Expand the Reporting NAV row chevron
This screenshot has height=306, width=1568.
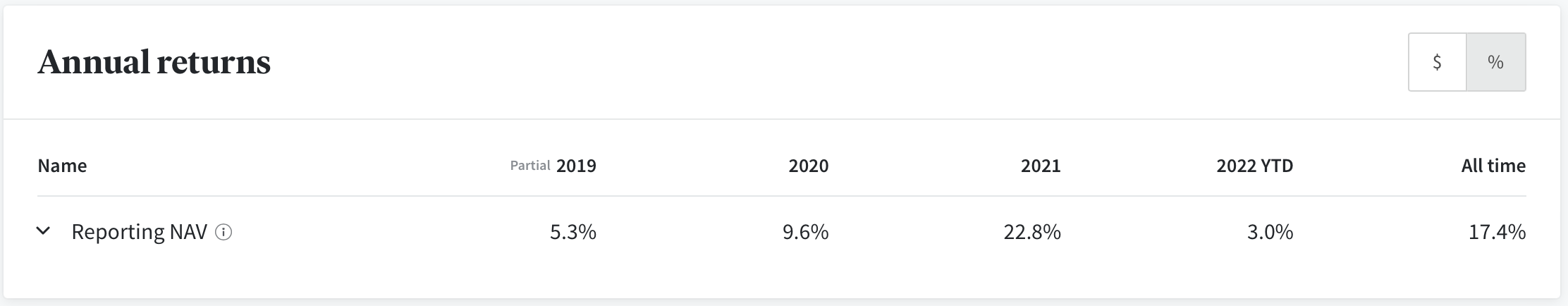[44, 231]
